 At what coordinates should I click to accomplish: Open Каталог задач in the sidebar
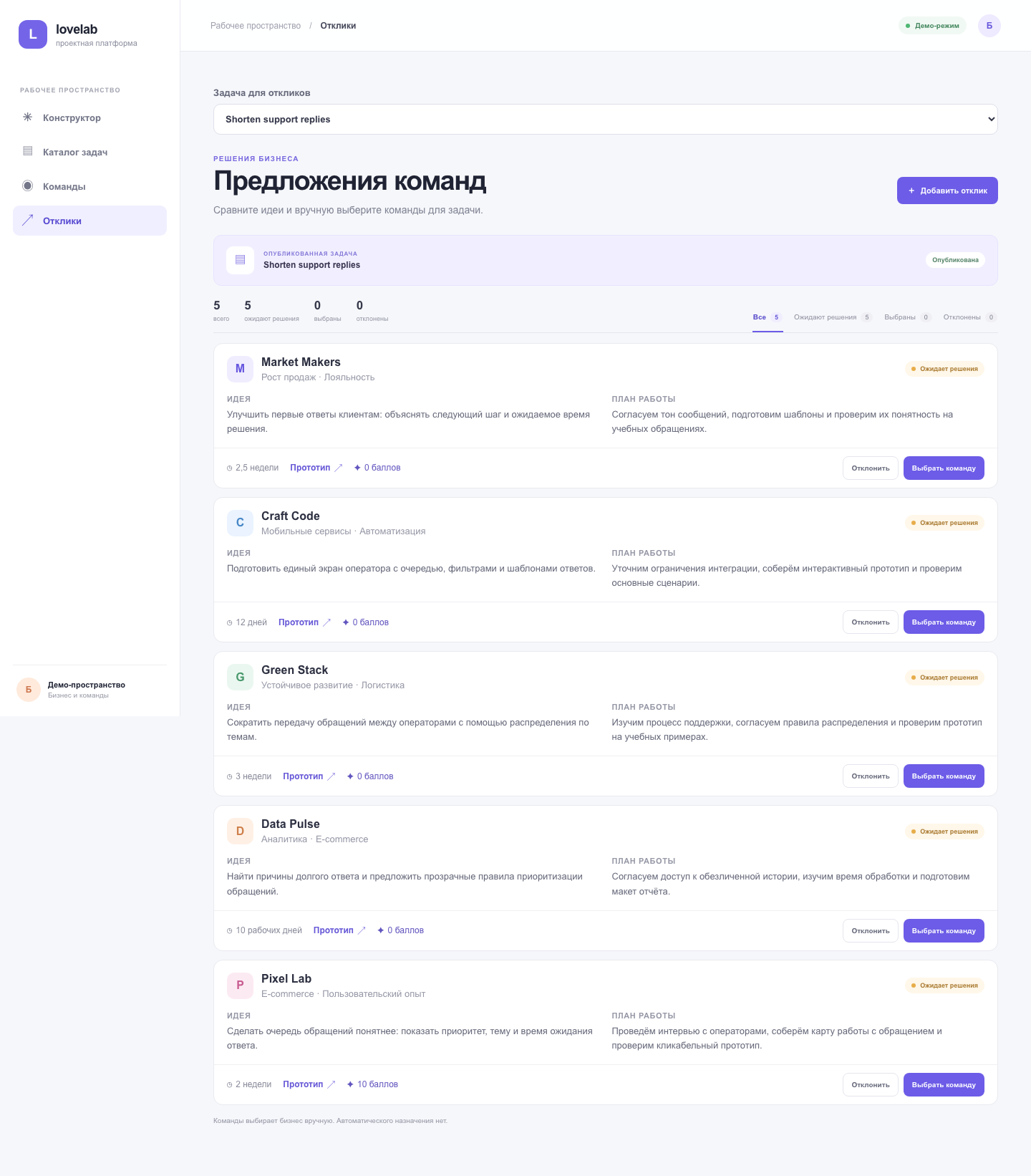89,152
